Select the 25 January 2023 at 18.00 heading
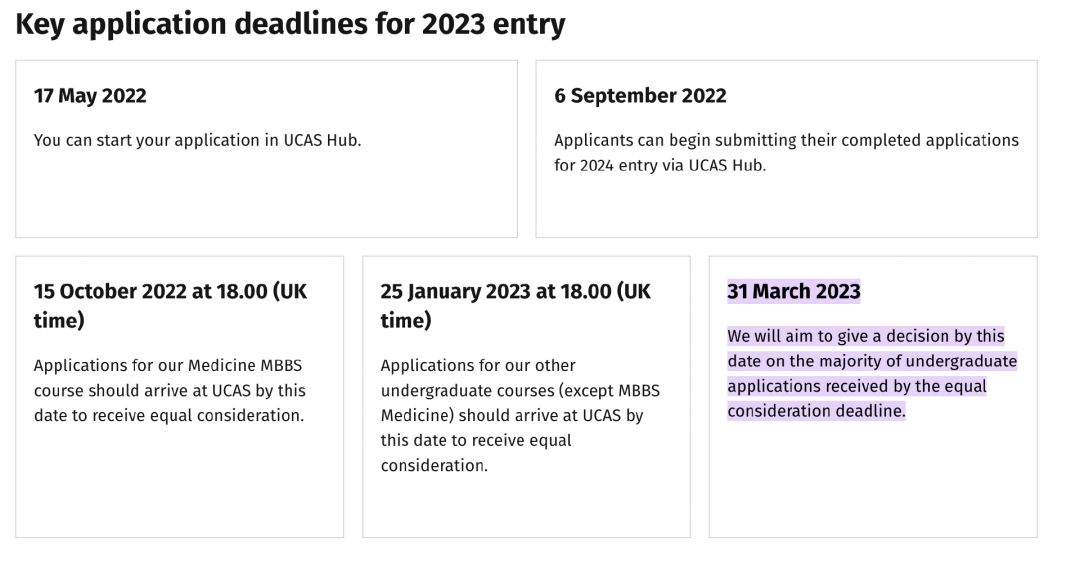The image size is (1080, 568). [x=515, y=306]
